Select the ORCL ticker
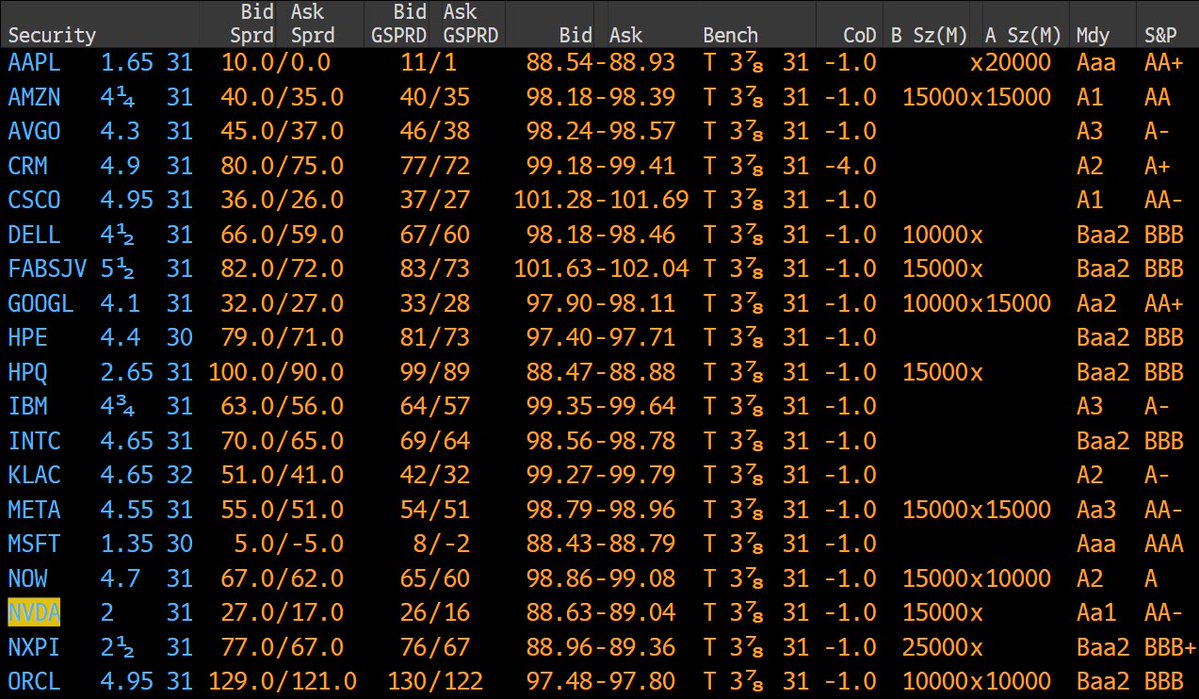This screenshot has height=699, width=1199. (34, 681)
